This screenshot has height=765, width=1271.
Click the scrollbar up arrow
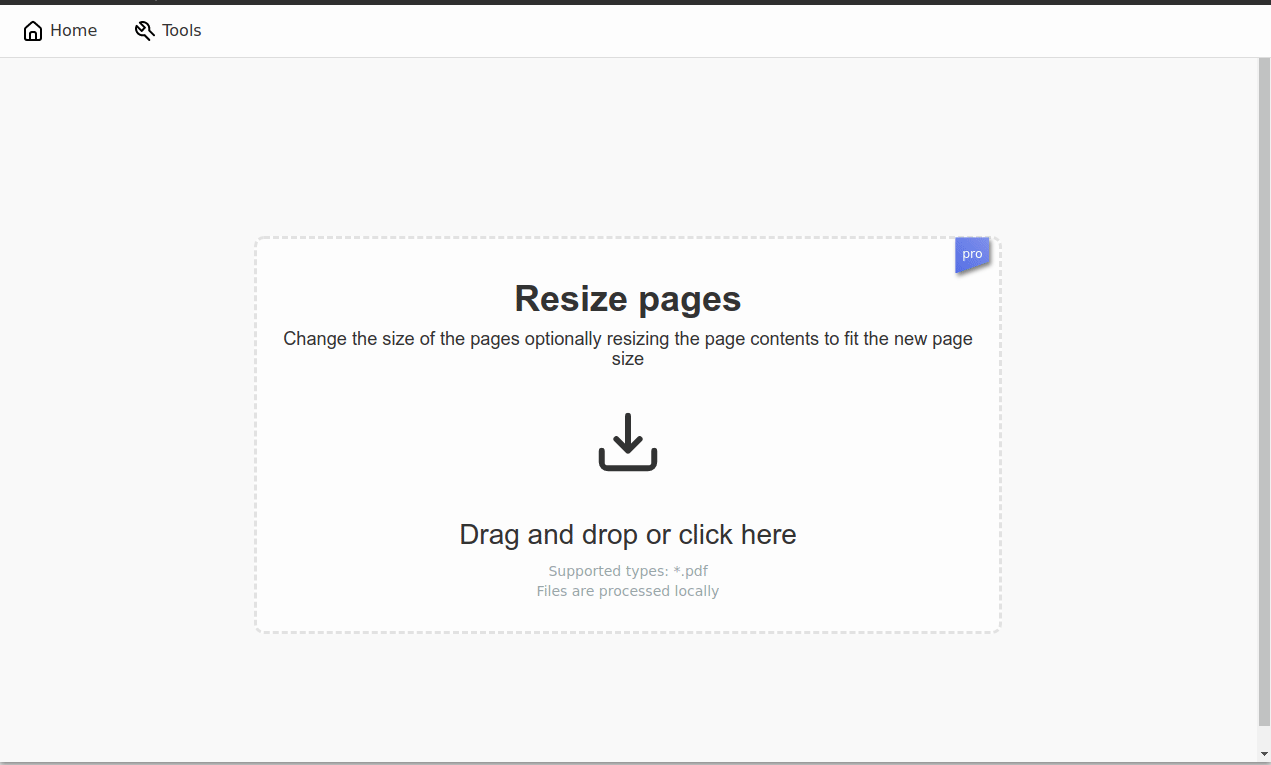pyautogui.click(x=1263, y=62)
